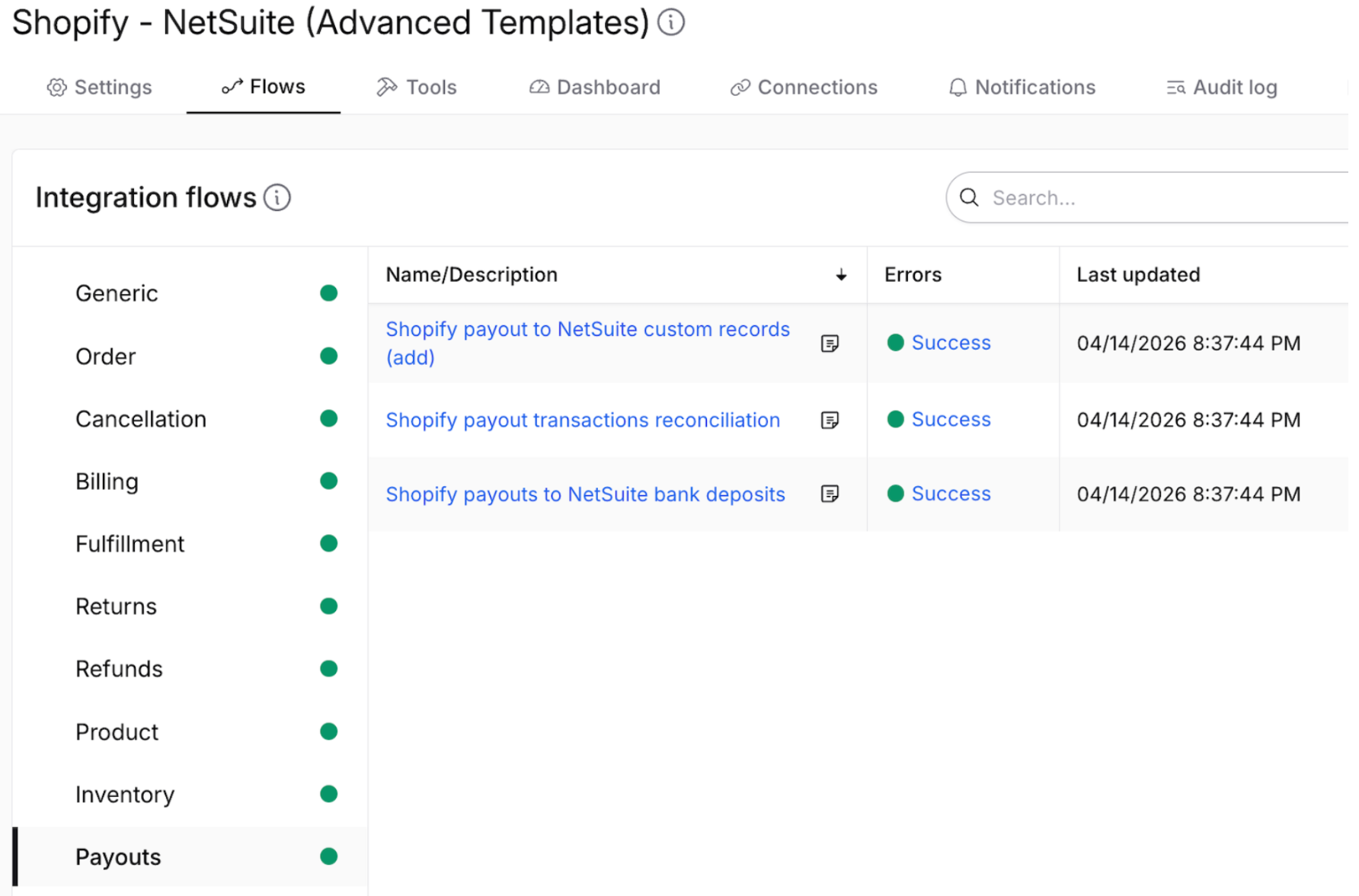Click the green status dot beside Billing
1359x896 pixels.
tap(329, 481)
